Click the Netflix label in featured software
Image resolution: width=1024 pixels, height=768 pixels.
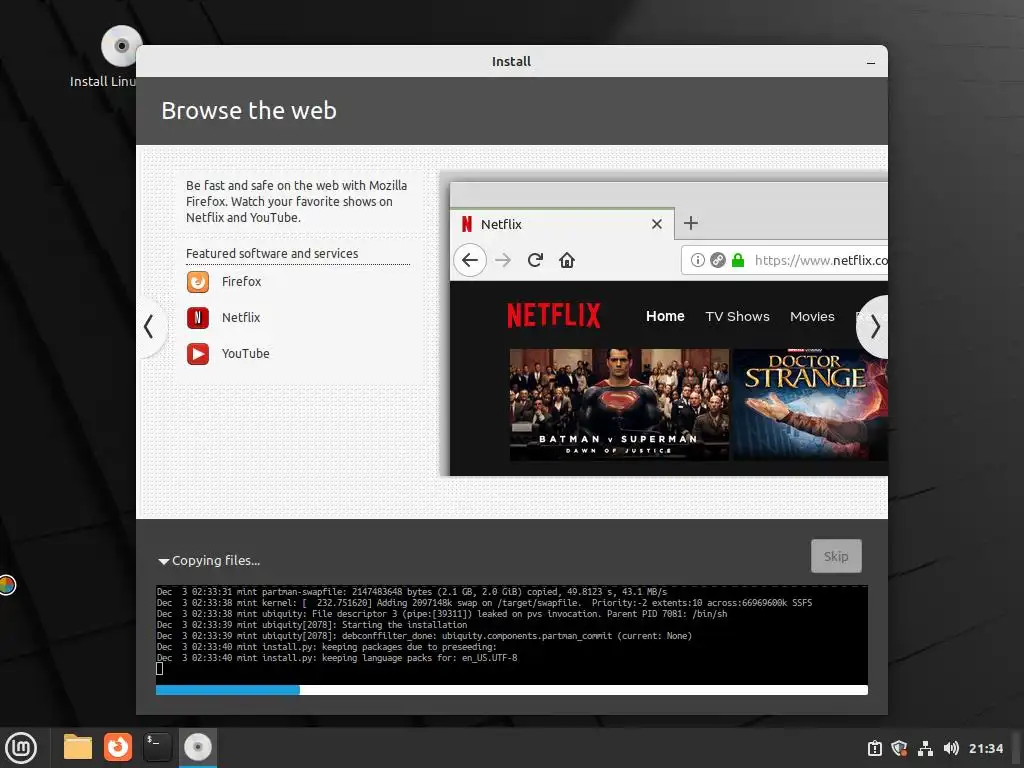pyautogui.click(x=241, y=318)
